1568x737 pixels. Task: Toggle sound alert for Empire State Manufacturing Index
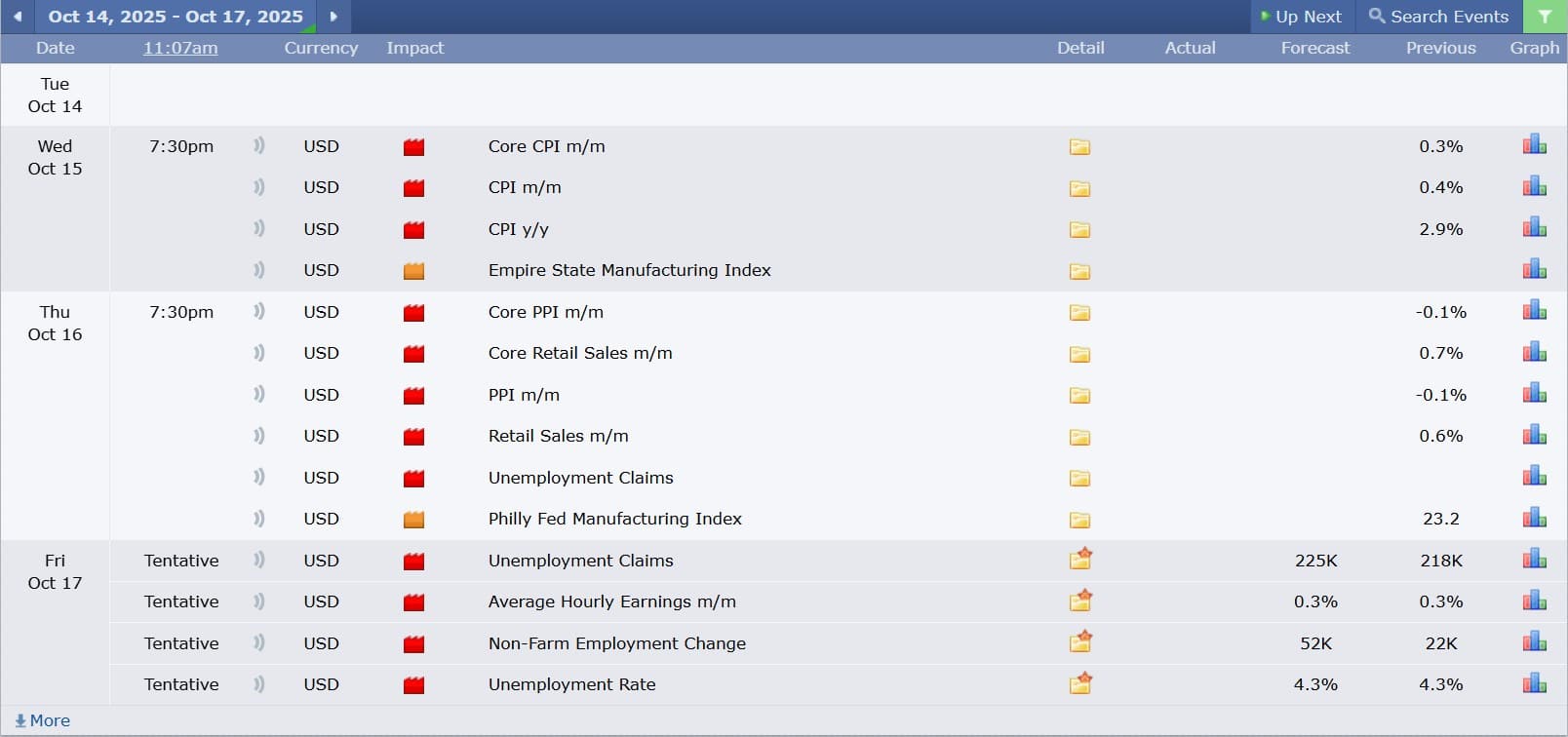[x=259, y=270]
